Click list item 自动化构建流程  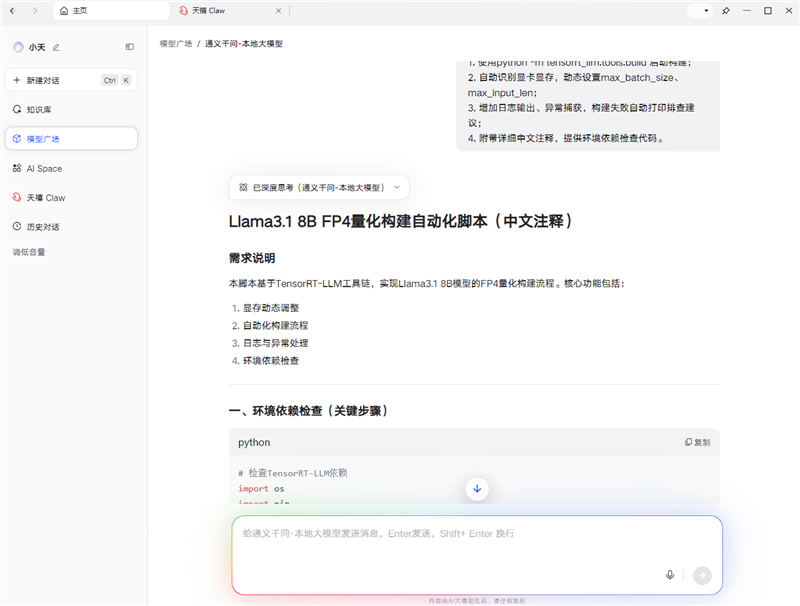click(x=276, y=325)
